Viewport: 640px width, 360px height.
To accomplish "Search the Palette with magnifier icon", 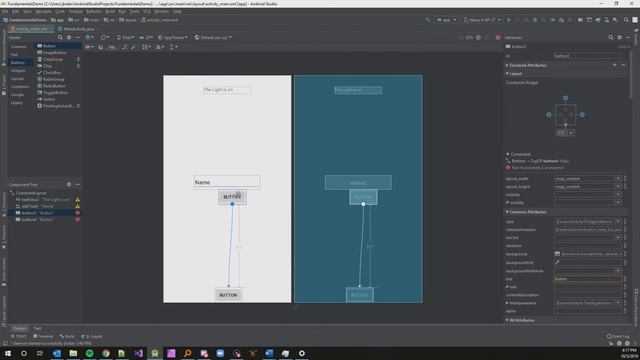I will coord(60,37).
